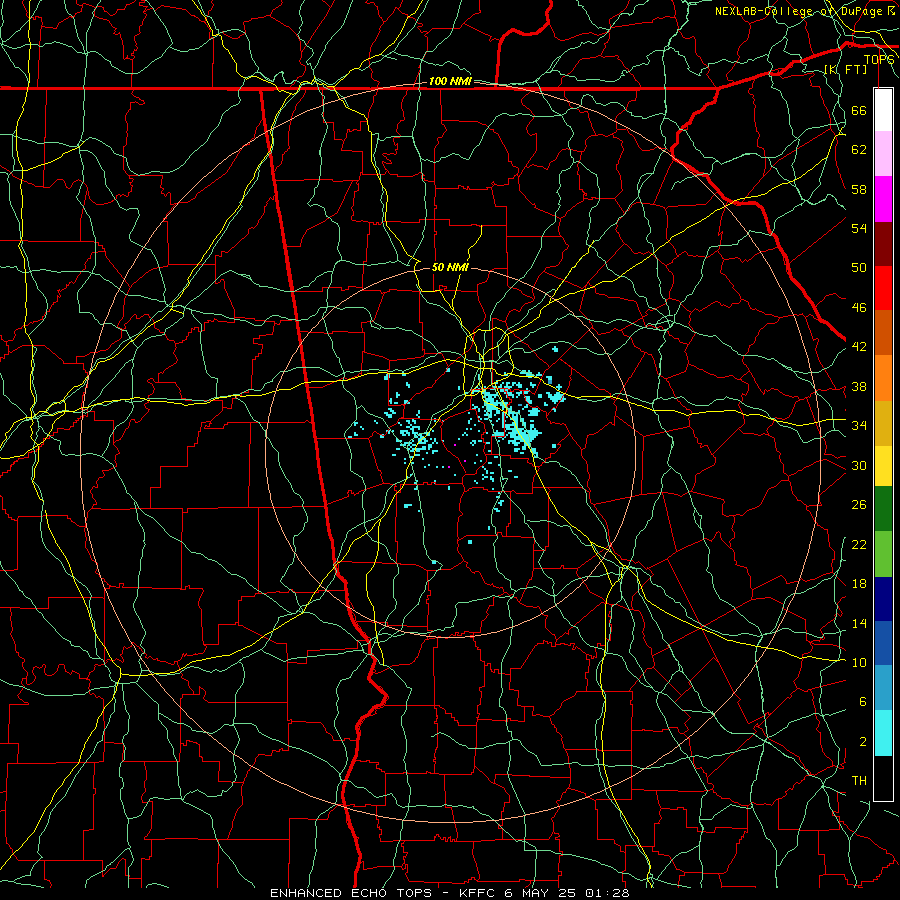Click the 18 legend value
The height and width of the screenshot is (900, 900).
pos(859,584)
